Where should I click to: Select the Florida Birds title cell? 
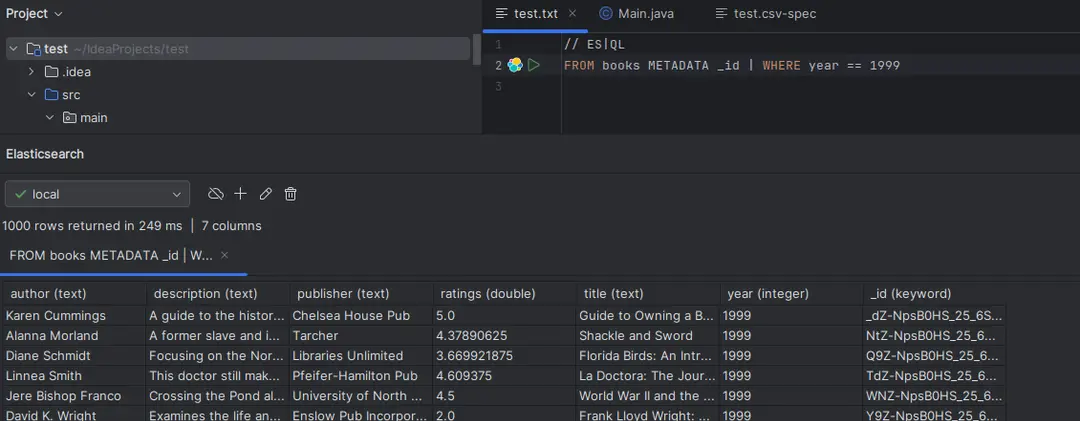point(647,356)
